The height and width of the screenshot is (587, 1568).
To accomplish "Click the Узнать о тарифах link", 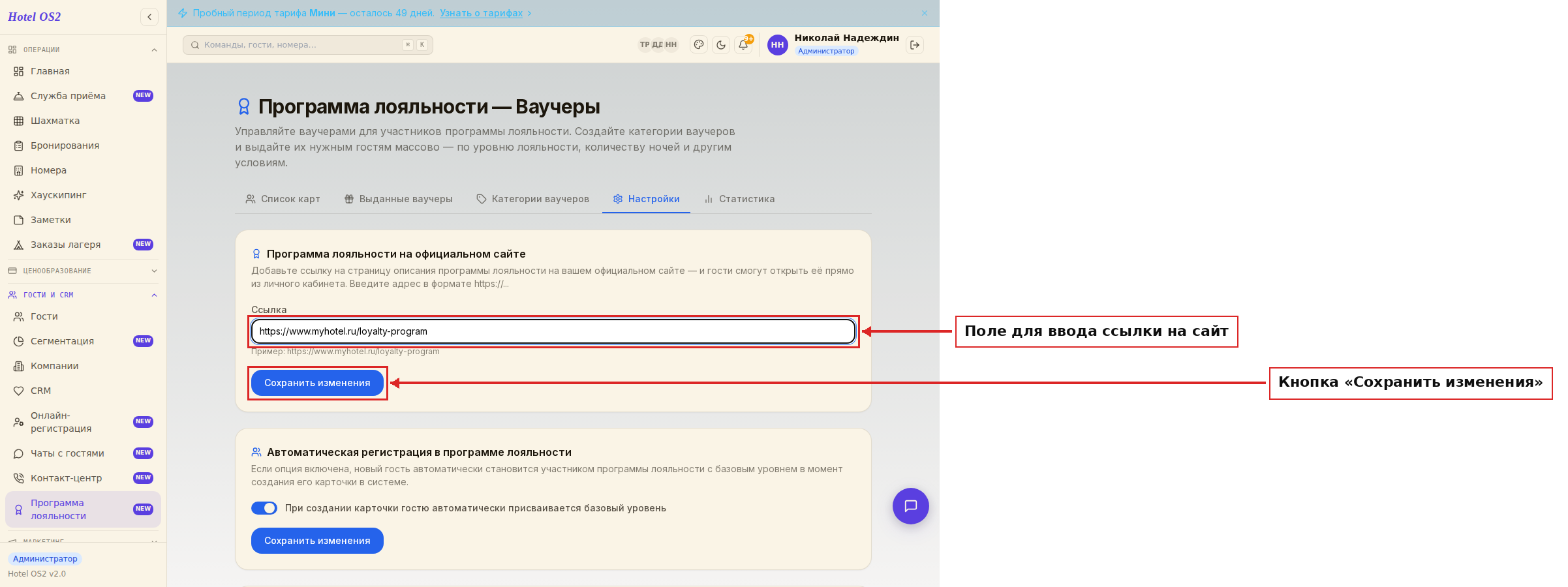I will (481, 13).
